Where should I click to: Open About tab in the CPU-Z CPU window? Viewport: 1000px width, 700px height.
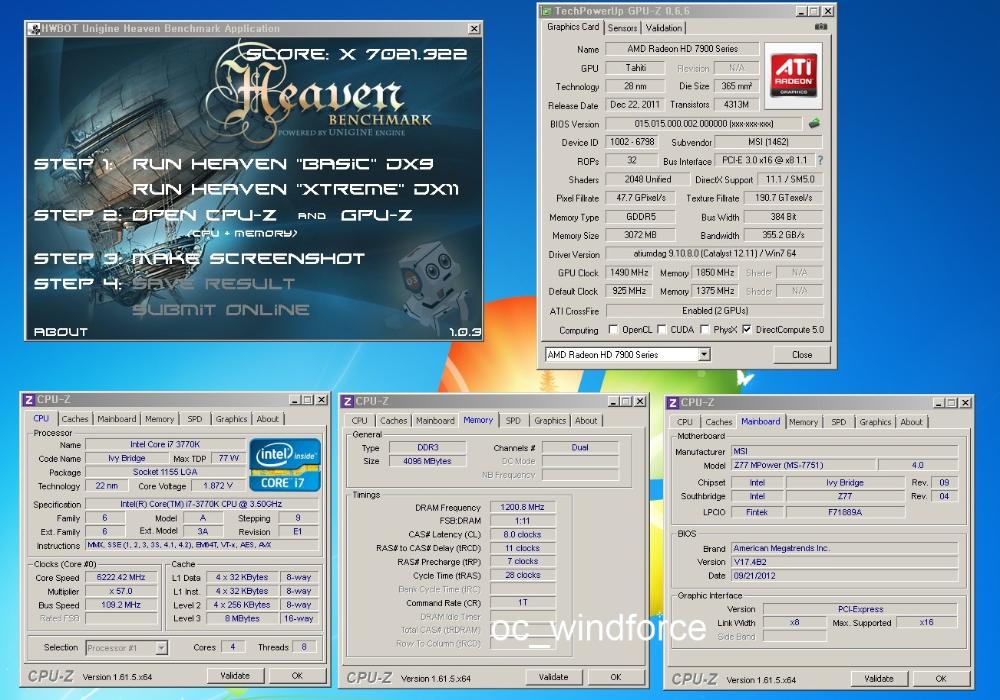point(268,419)
